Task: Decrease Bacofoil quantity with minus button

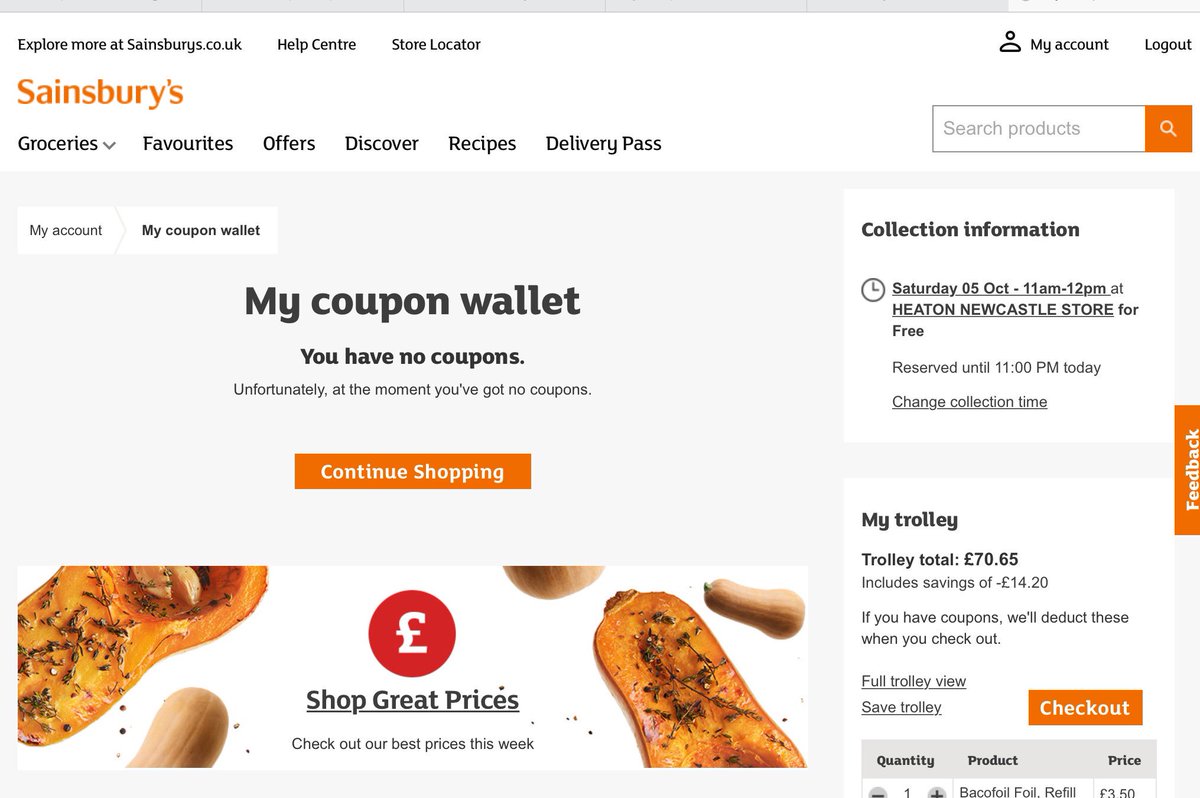Action: [877, 793]
